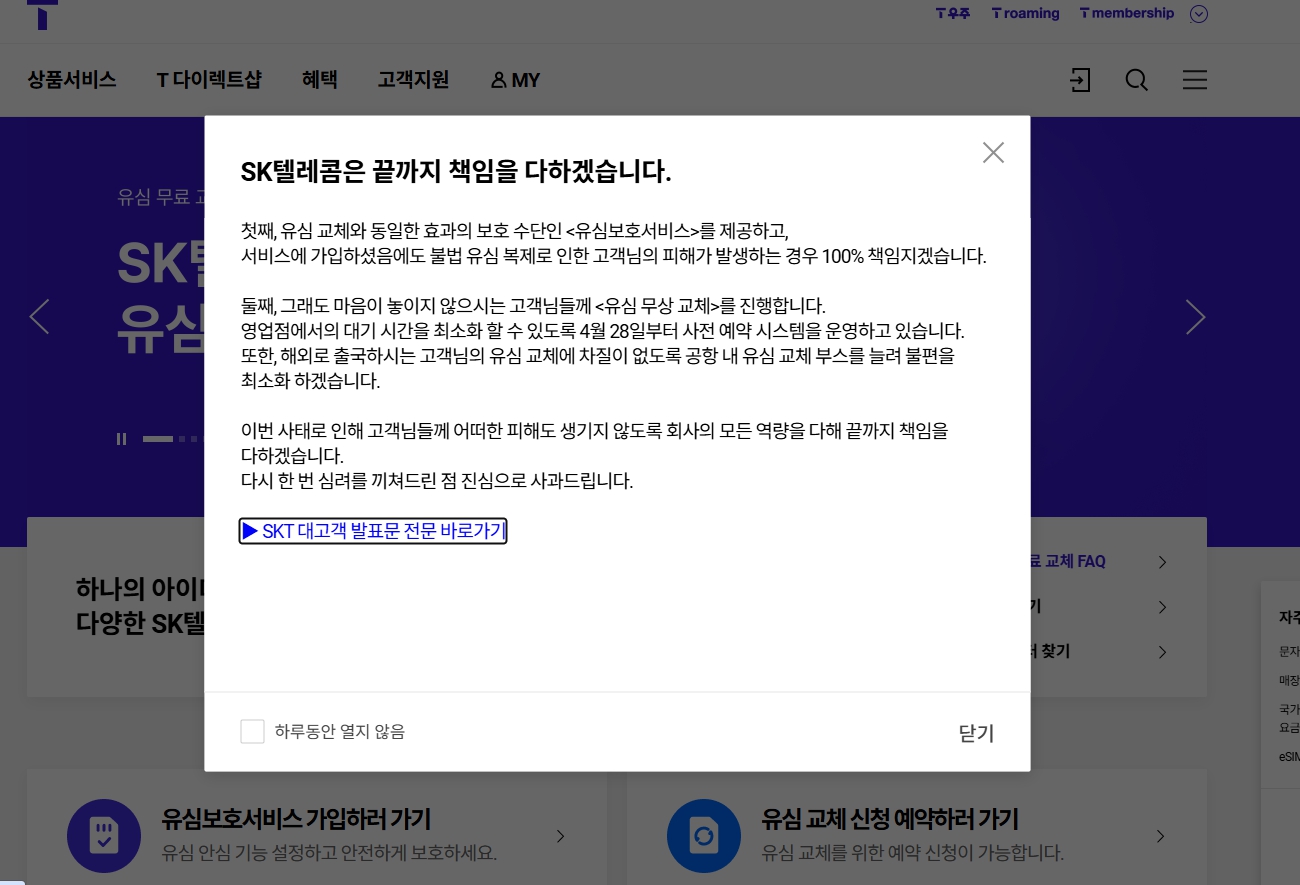Go to previous banner slide arrow

[x=39, y=317]
